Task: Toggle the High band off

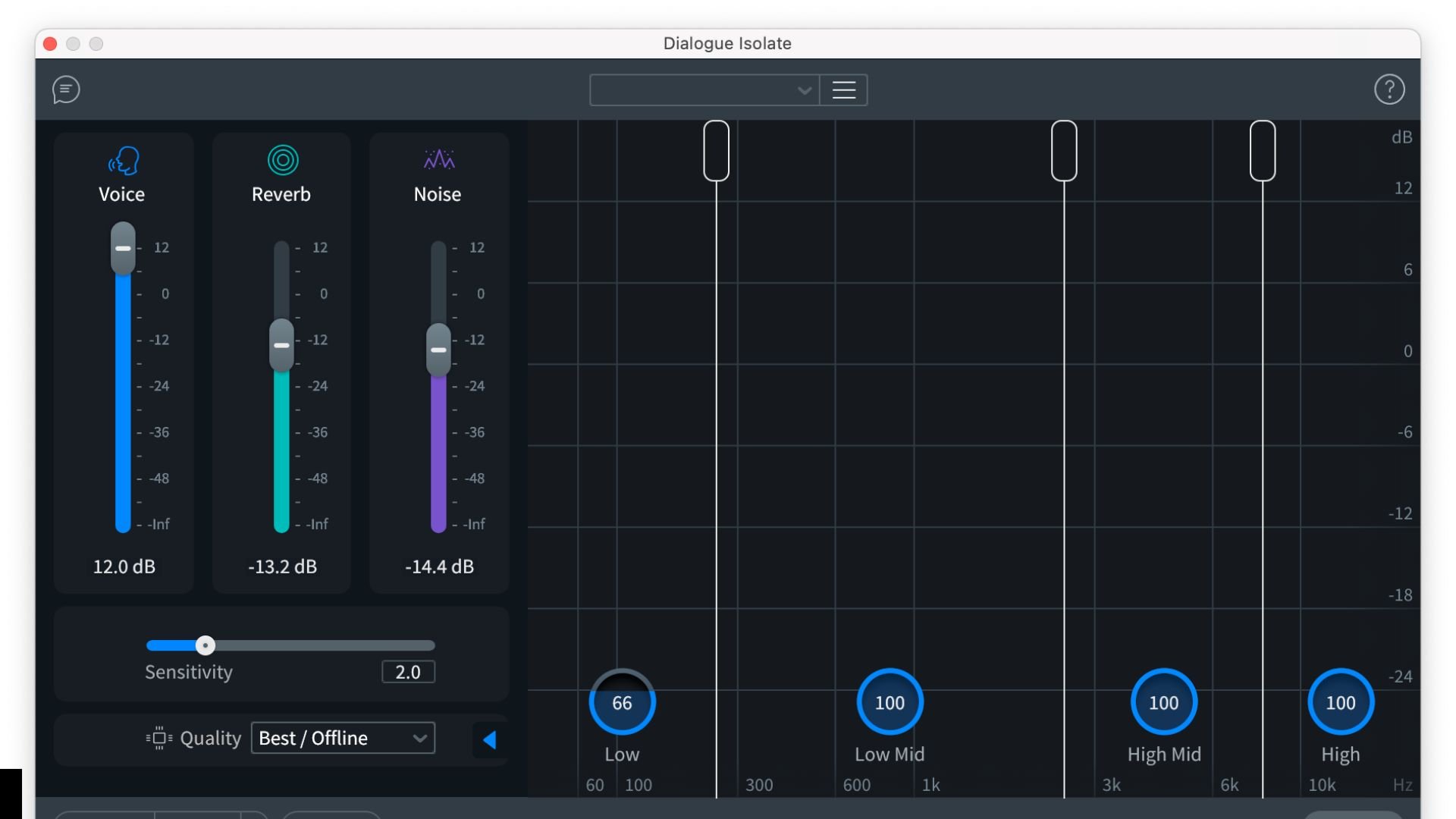Action: (x=1340, y=702)
